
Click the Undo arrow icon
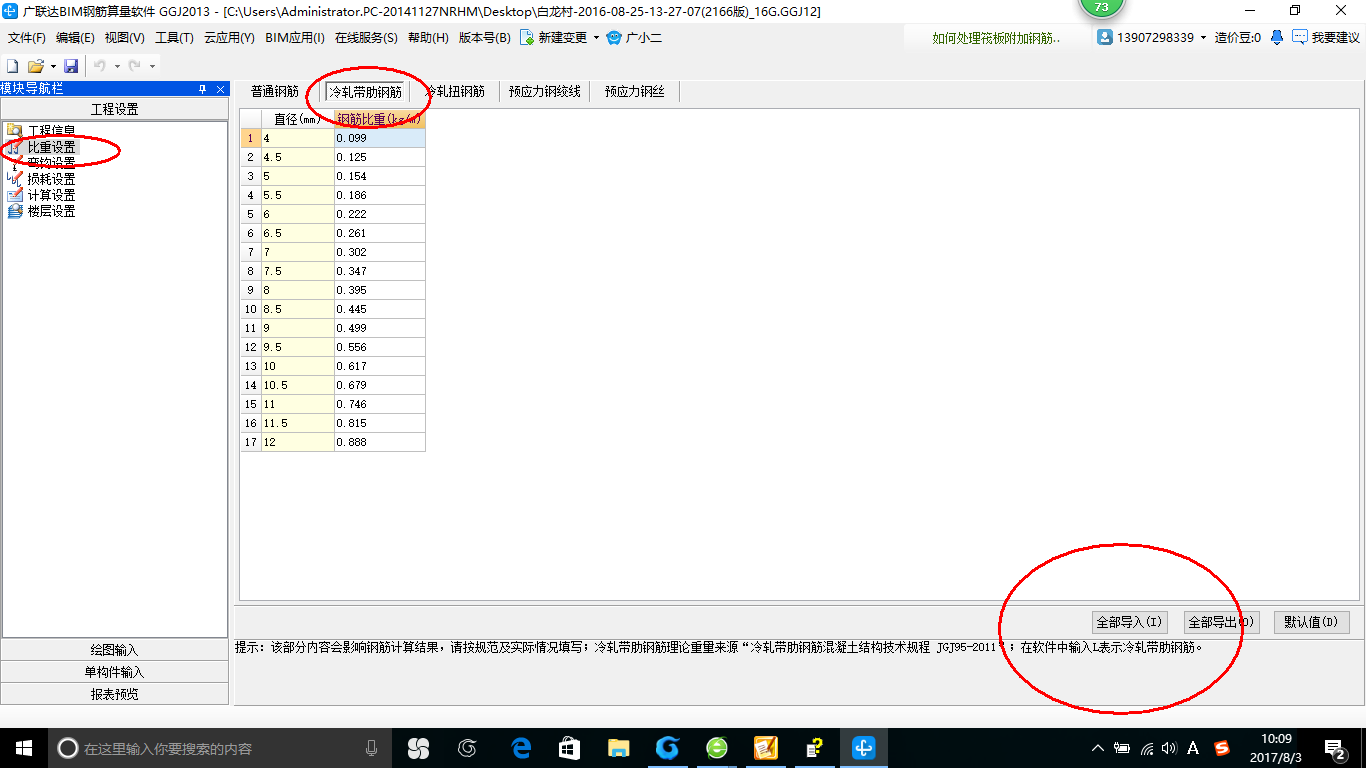pyautogui.click(x=99, y=66)
